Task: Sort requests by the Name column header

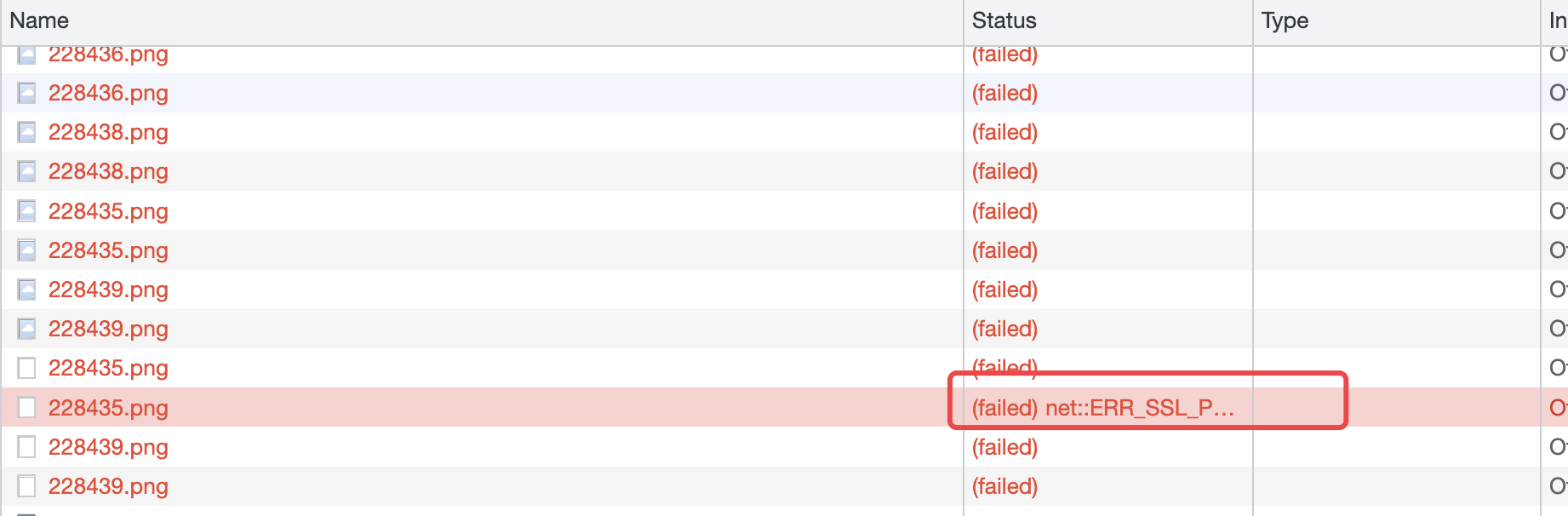Action: click(39, 20)
